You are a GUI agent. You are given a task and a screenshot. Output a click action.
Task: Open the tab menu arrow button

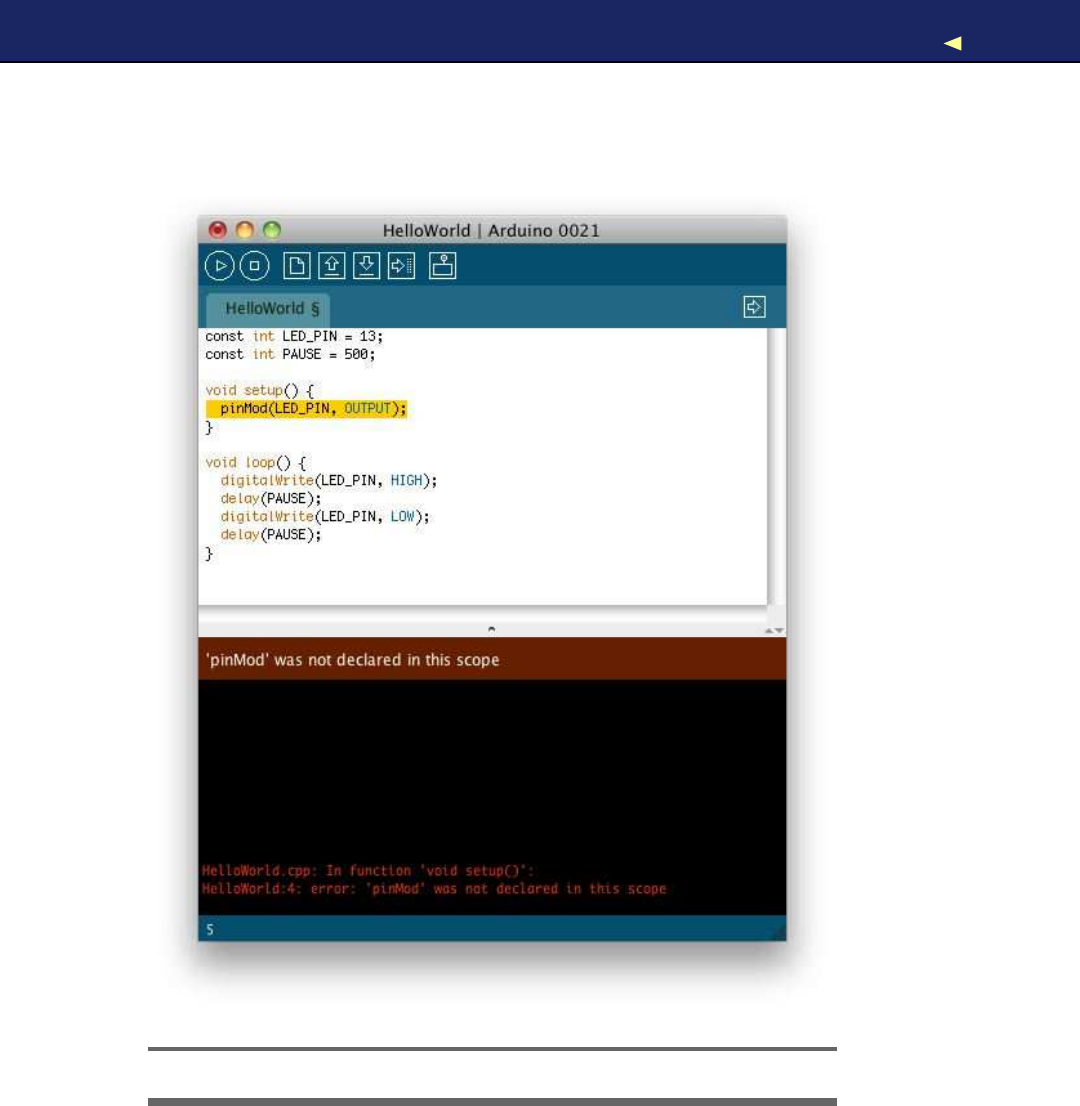pyautogui.click(x=754, y=307)
